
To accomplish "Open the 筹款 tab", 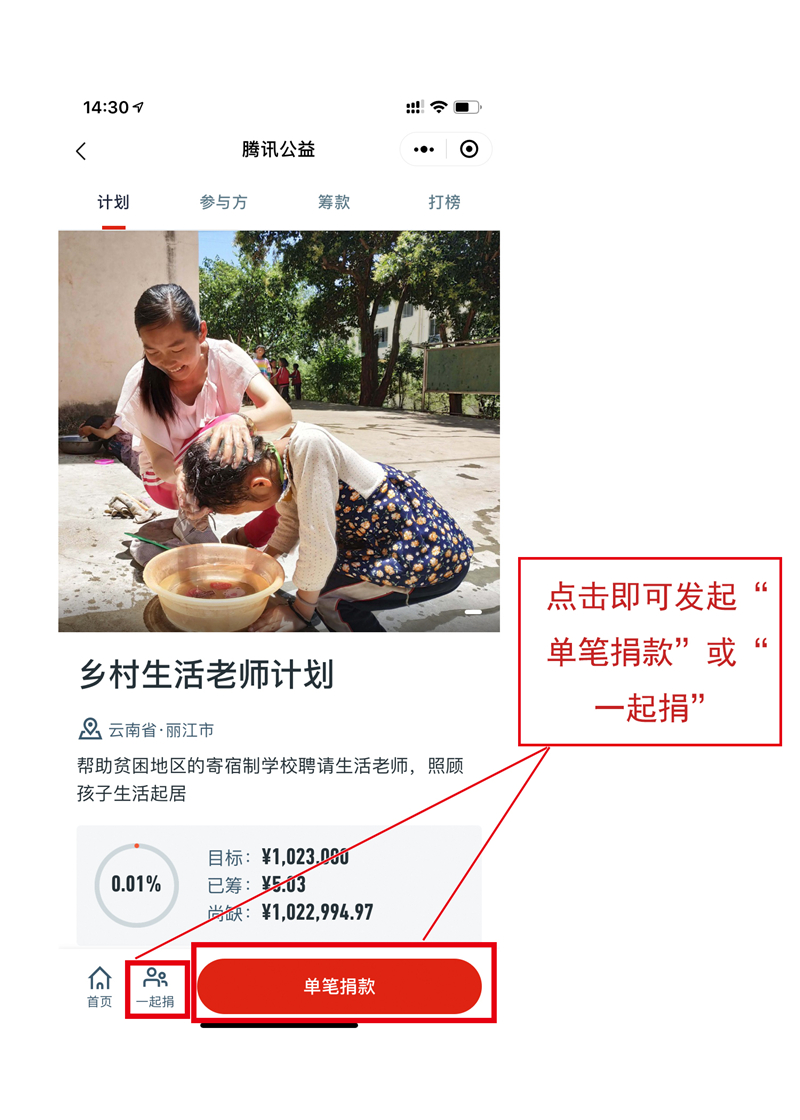I will (334, 202).
